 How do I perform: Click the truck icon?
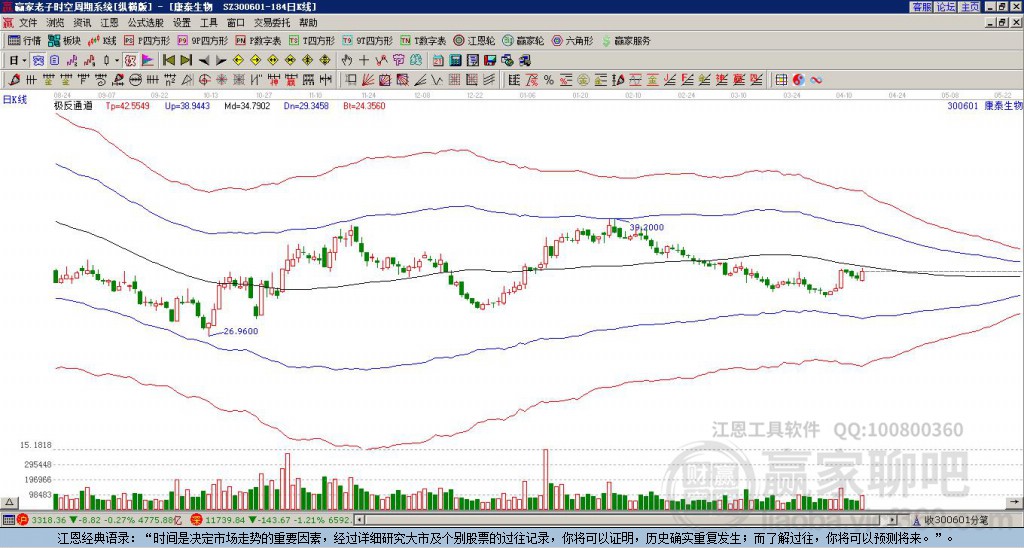(525, 61)
